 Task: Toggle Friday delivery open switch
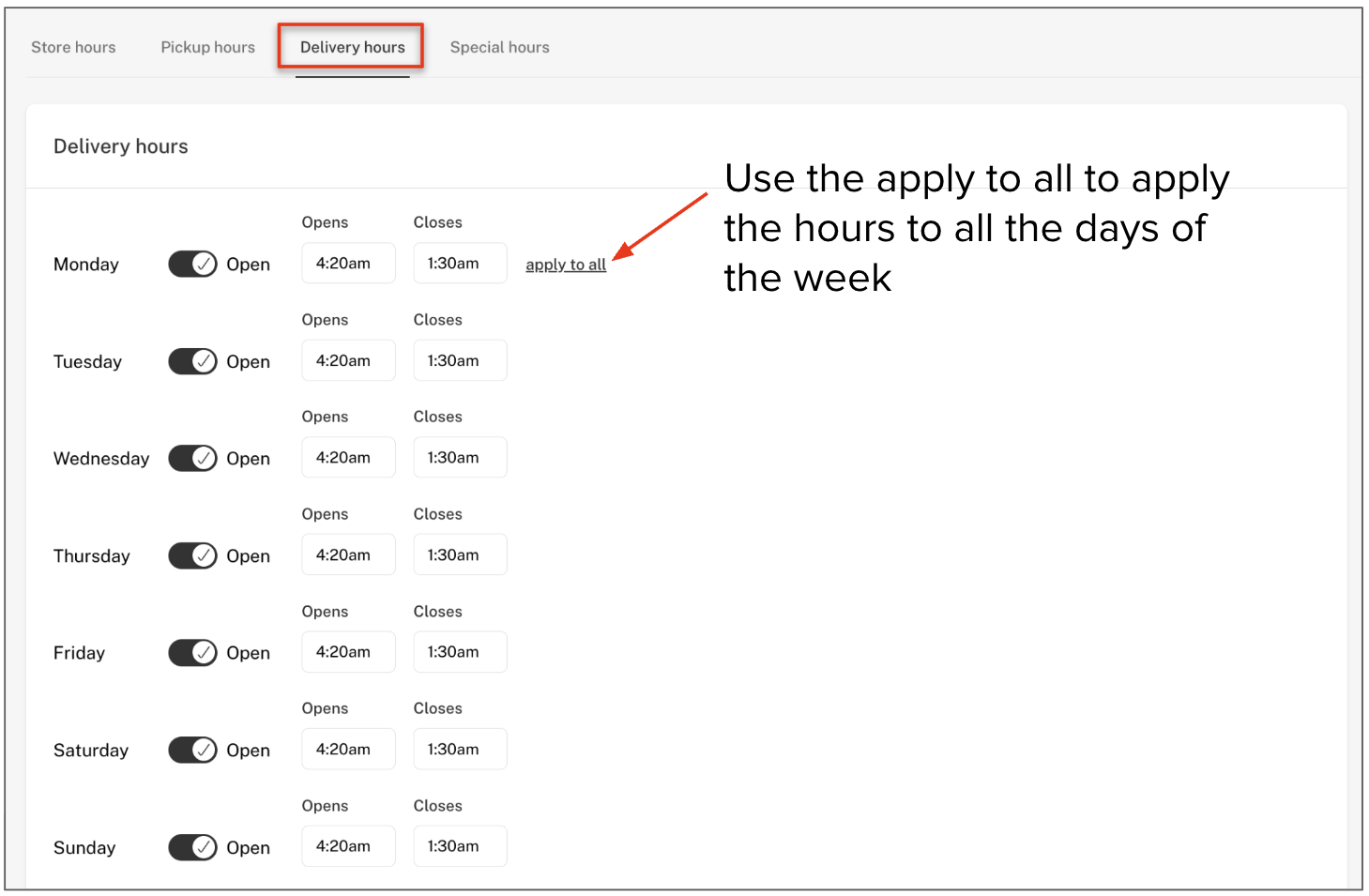(192, 652)
